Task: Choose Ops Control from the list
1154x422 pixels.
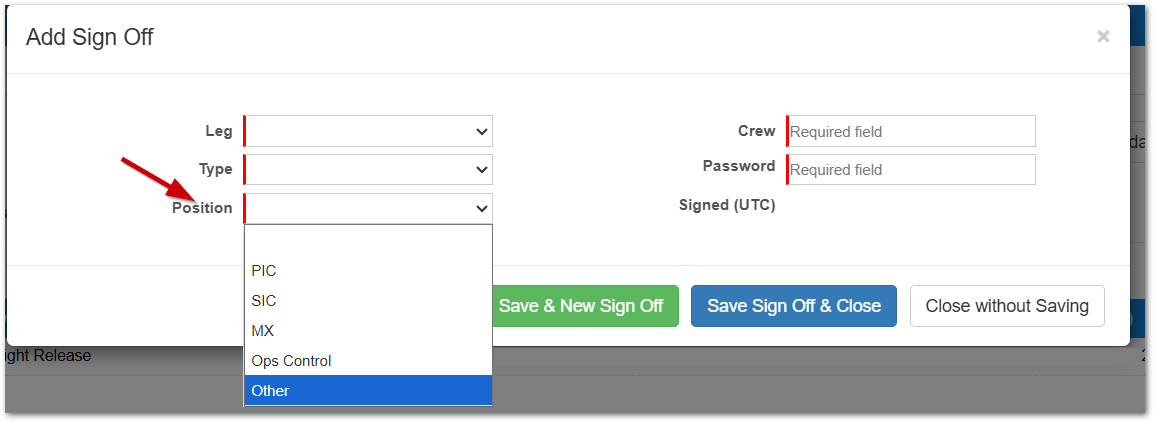Action: [x=368, y=361]
